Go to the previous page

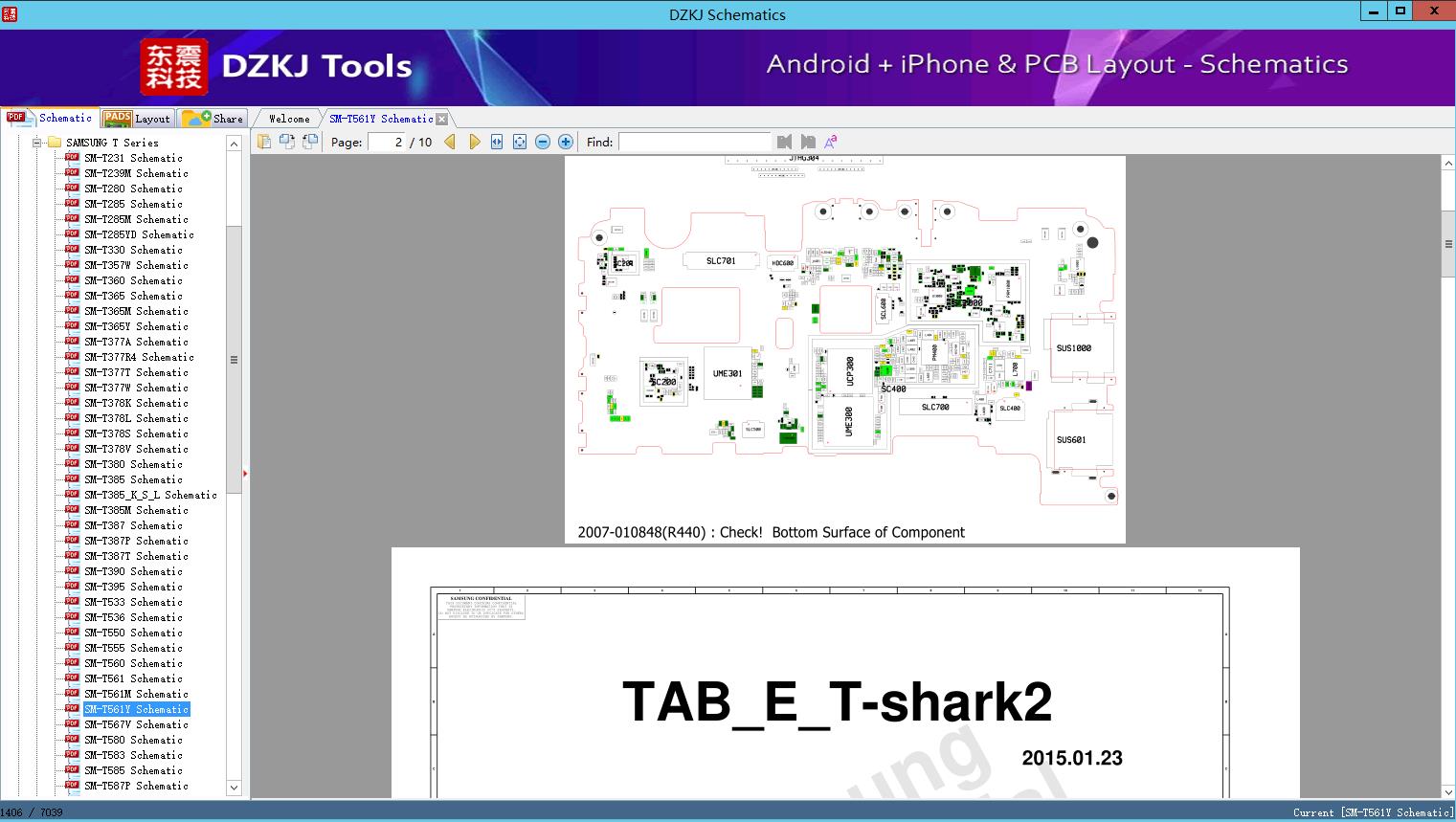(x=450, y=142)
